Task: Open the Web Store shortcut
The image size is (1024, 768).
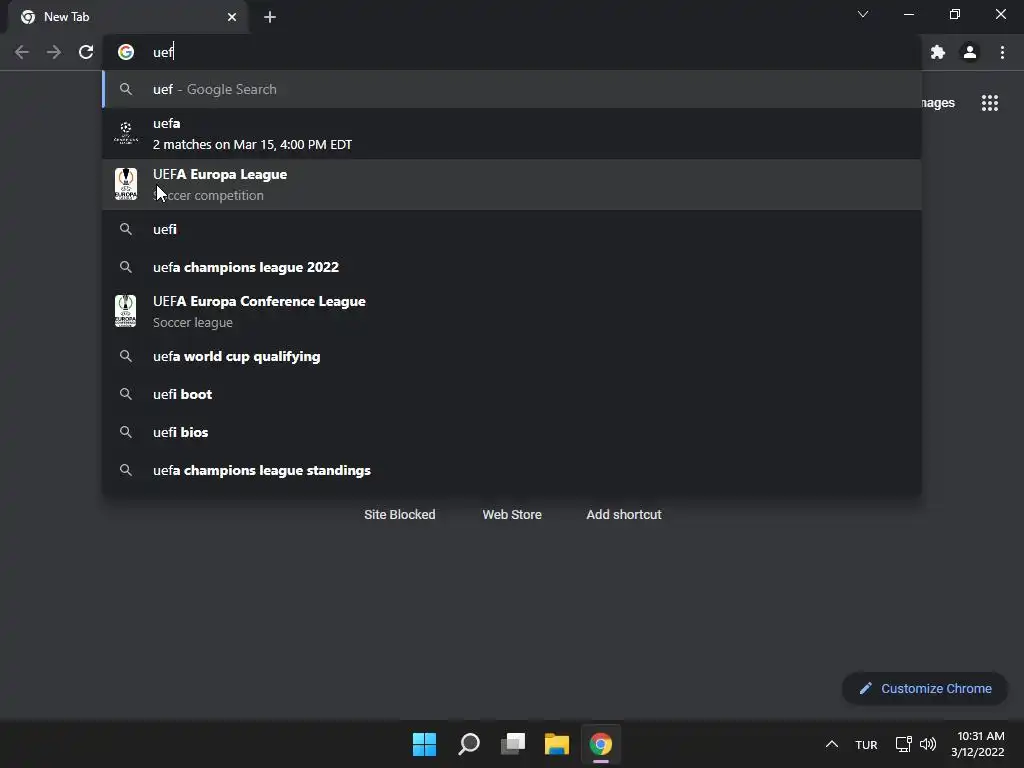Action: (512, 515)
